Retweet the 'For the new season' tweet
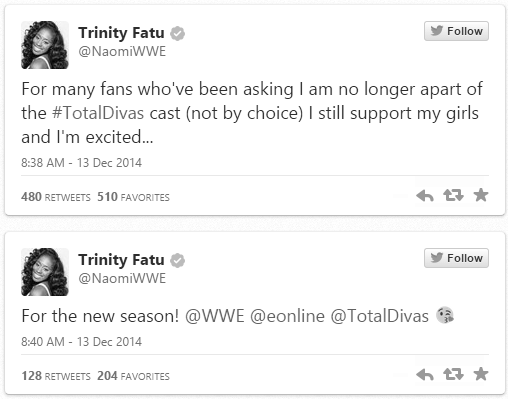The height and width of the screenshot is (399, 508). (x=453, y=374)
